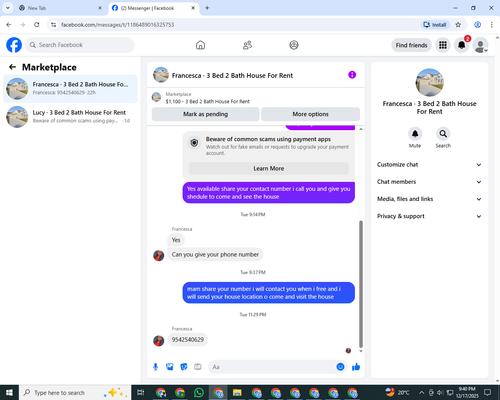The height and width of the screenshot is (400, 500).
Task: Go back with browser back arrow
Action: pyautogui.click(x=9, y=25)
